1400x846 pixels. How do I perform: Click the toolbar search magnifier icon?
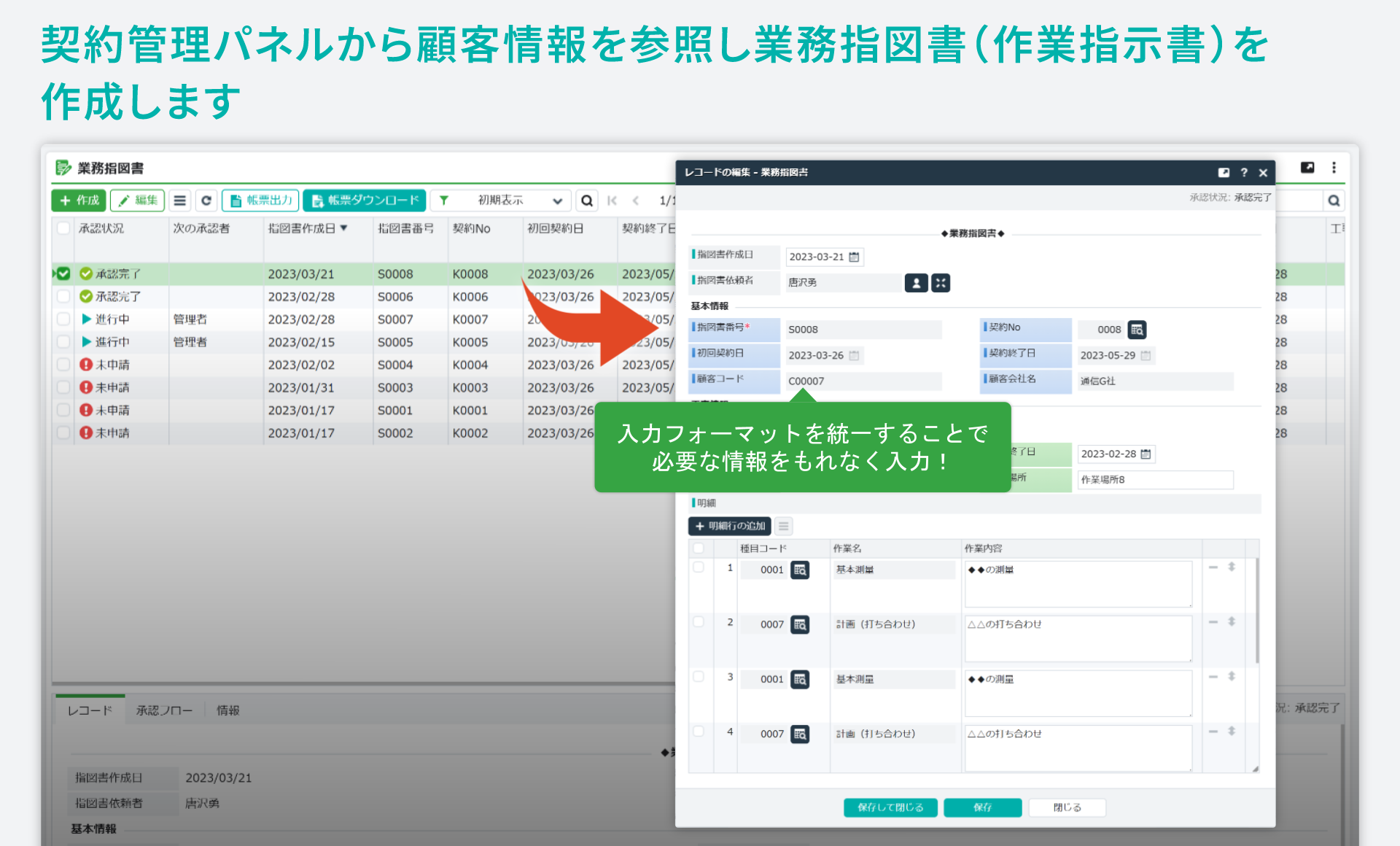click(x=588, y=201)
